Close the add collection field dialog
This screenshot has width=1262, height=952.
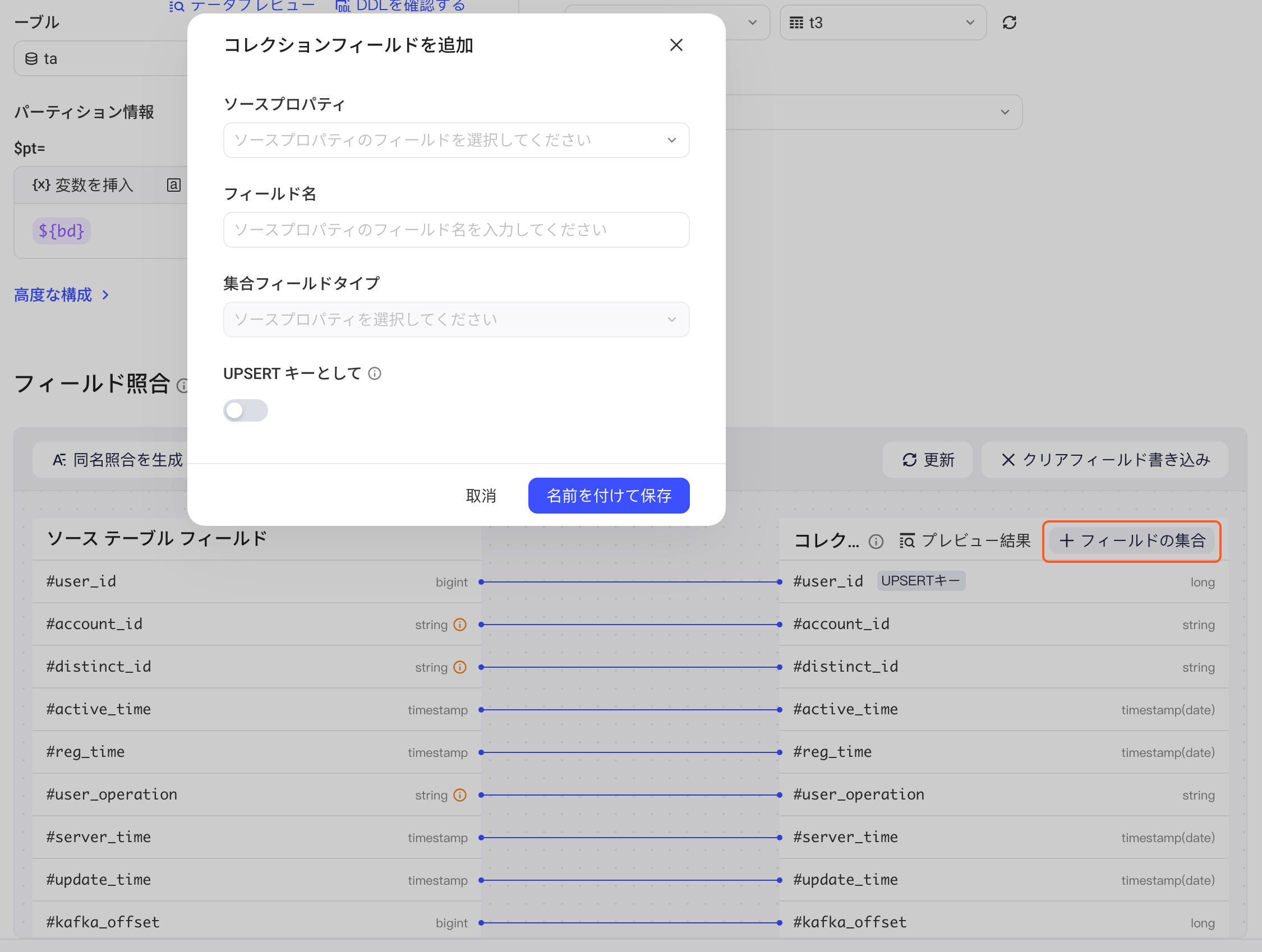(x=676, y=45)
